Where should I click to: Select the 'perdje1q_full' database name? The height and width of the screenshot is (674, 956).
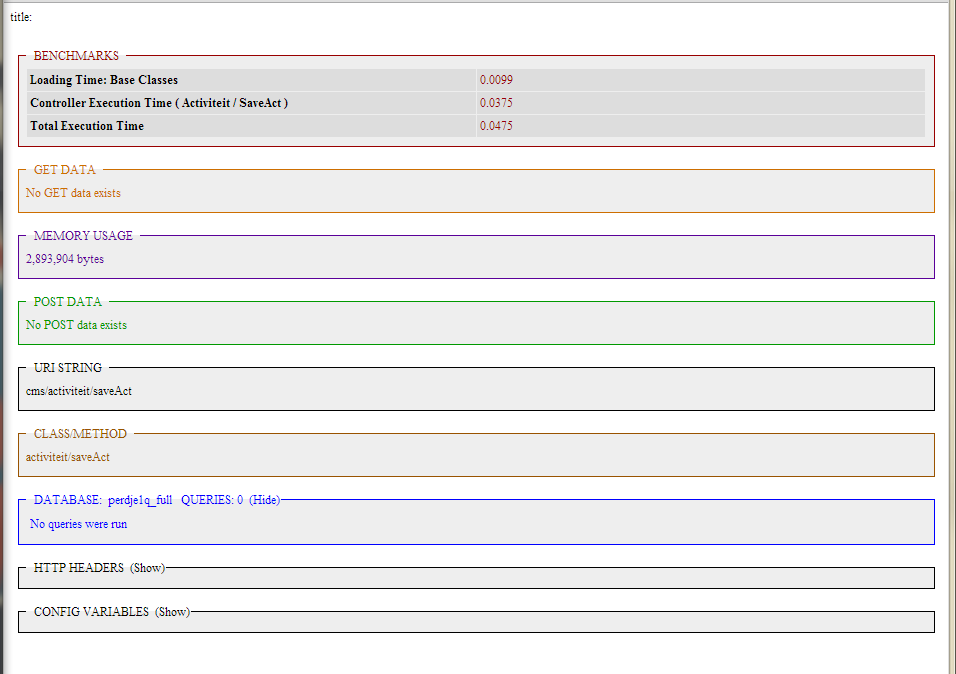point(140,500)
